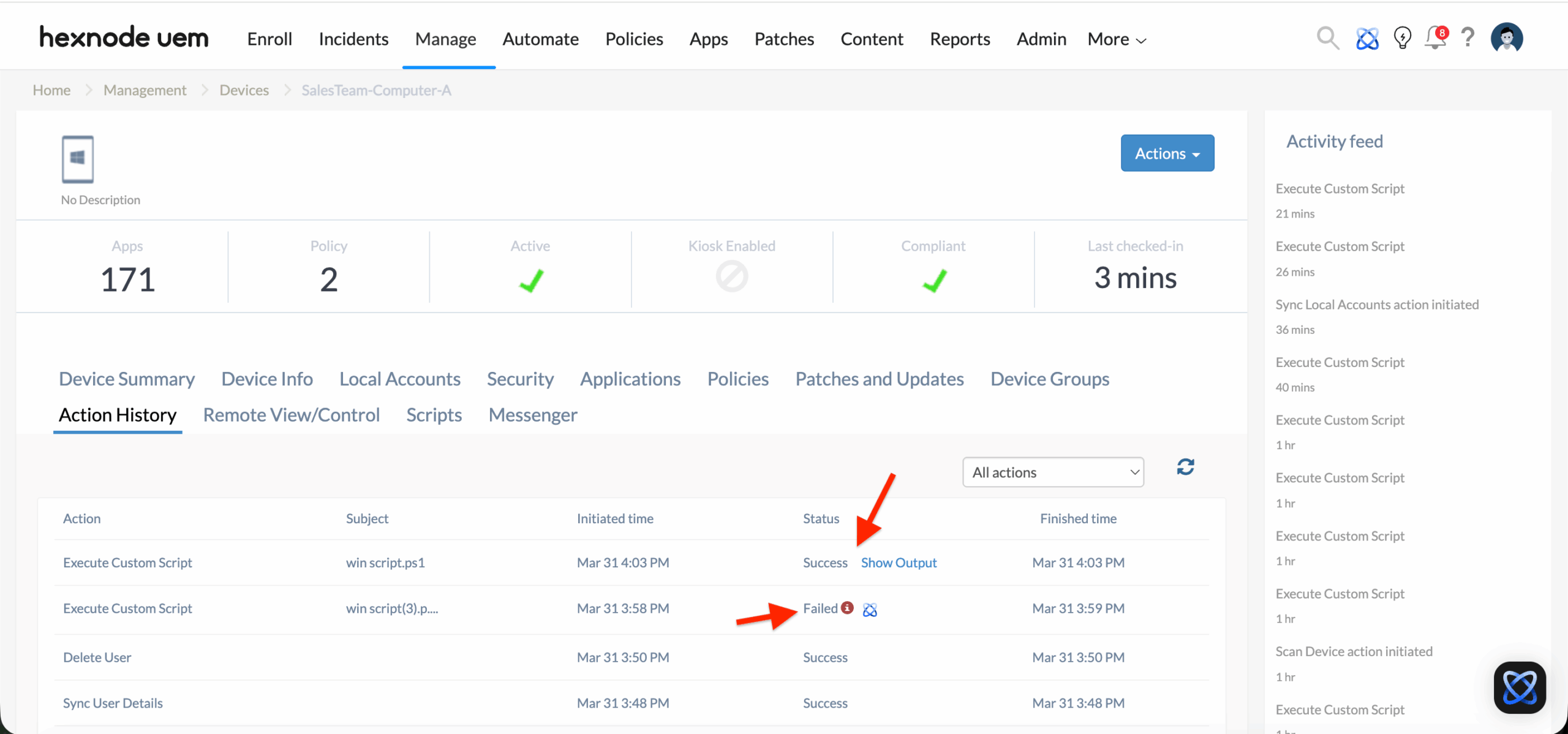Click the AI assist icon on the failed script row
Viewport: 1568px width, 734px height.
[870, 610]
